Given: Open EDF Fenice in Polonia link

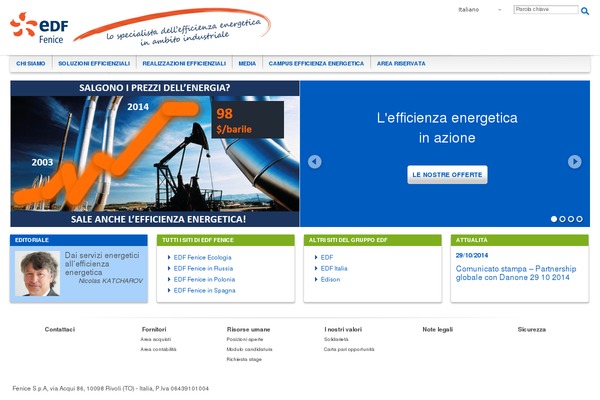Looking at the screenshot, I should (204, 279).
